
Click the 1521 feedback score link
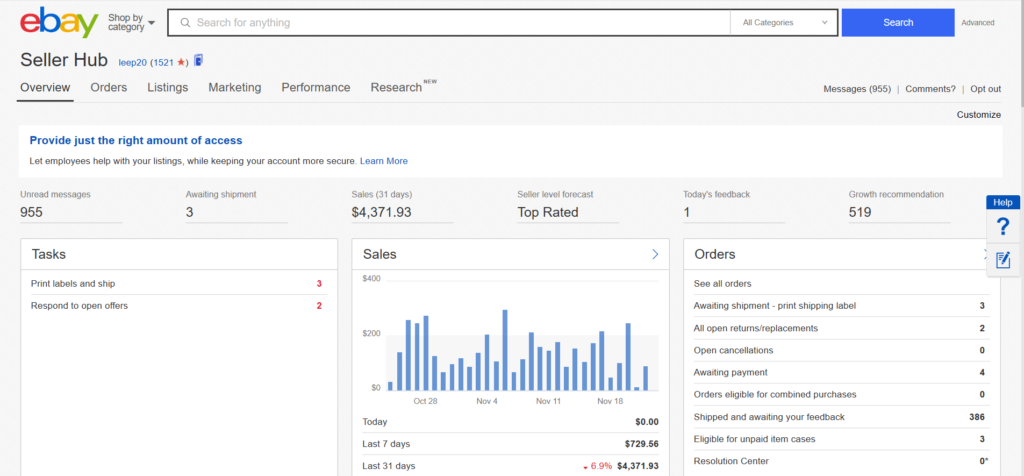pyautogui.click(x=163, y=63)
